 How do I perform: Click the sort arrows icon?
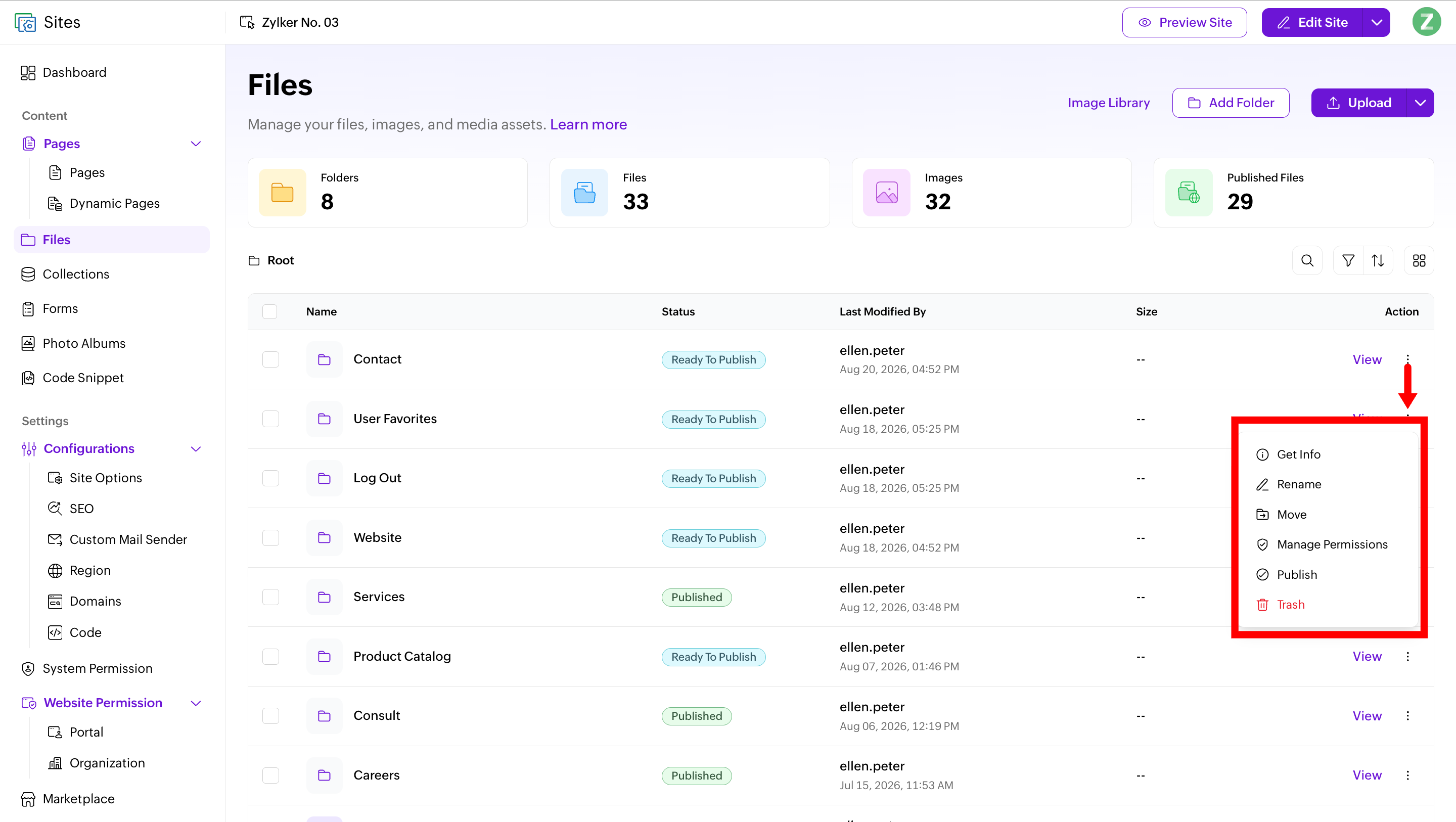point(1378,261)
